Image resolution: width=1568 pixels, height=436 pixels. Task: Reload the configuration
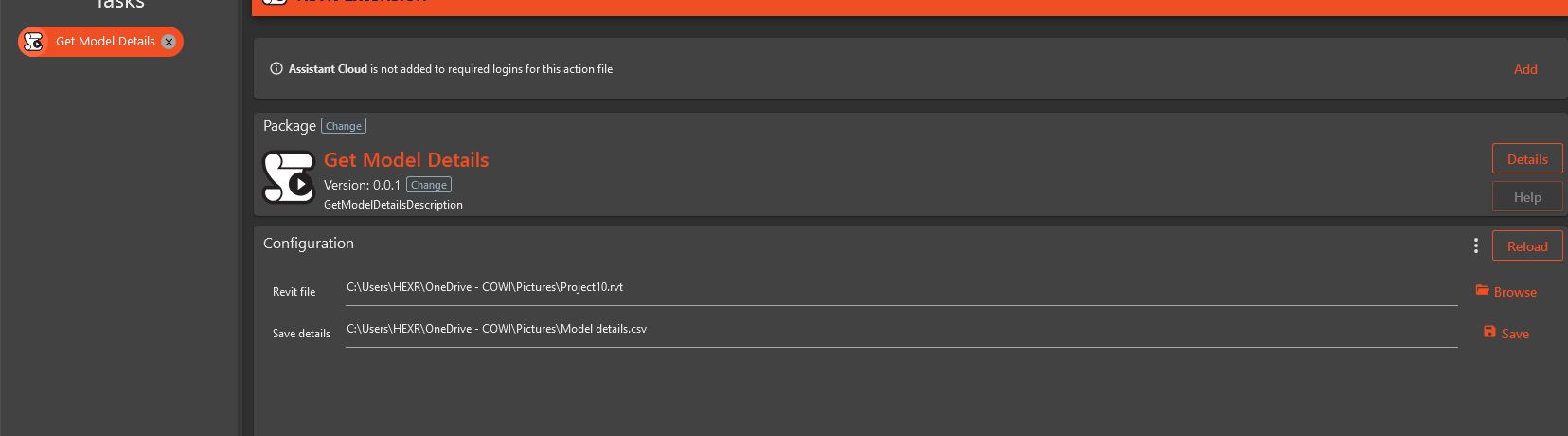1526,246
